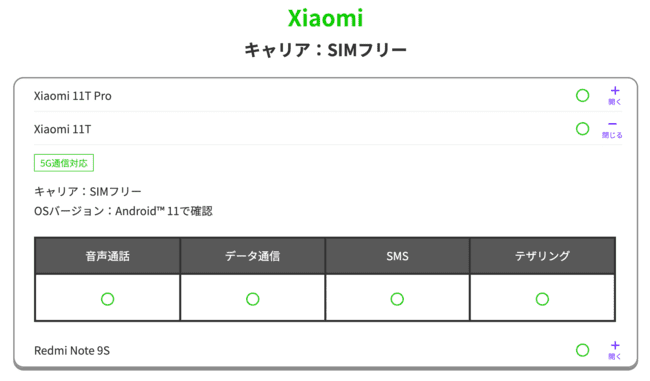Select the 5G通信対応 badge
This screenshot has width=650, height=381.
click(64, 163)
